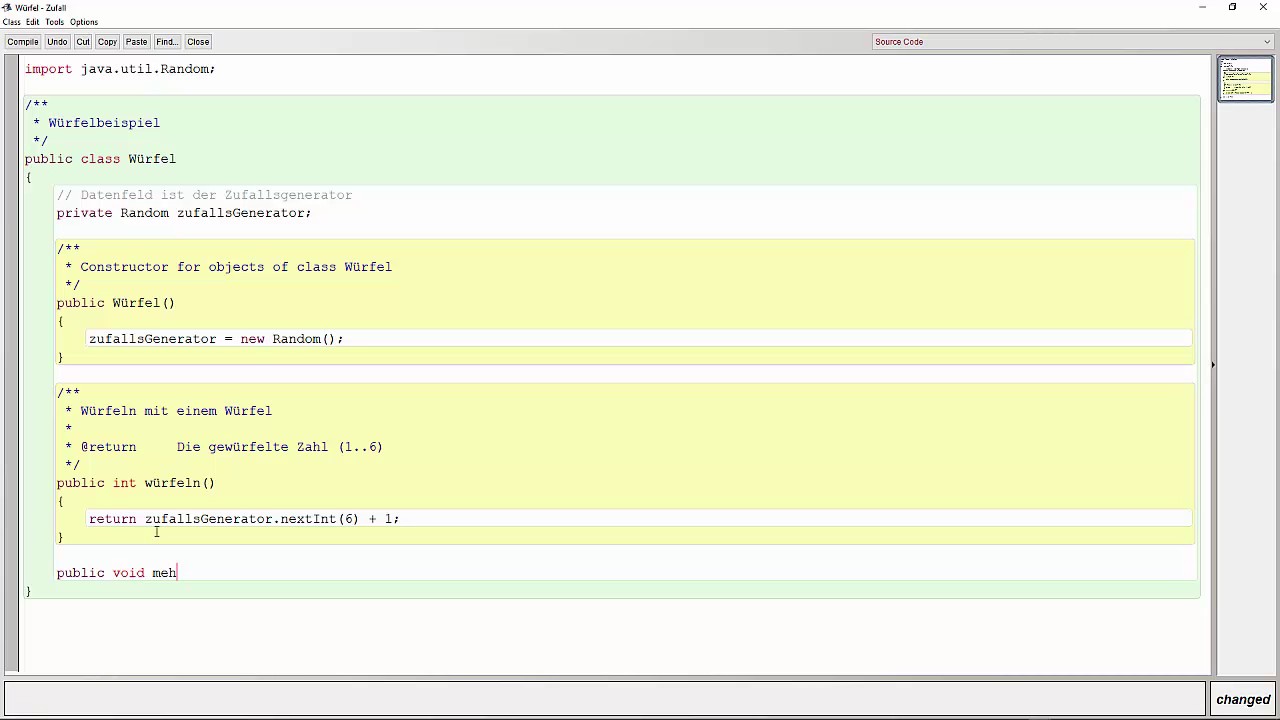Click the 'public int würfeln()' line
Image resolution: width=1280 pixels, height=720 pixels.
pos(136,483)
